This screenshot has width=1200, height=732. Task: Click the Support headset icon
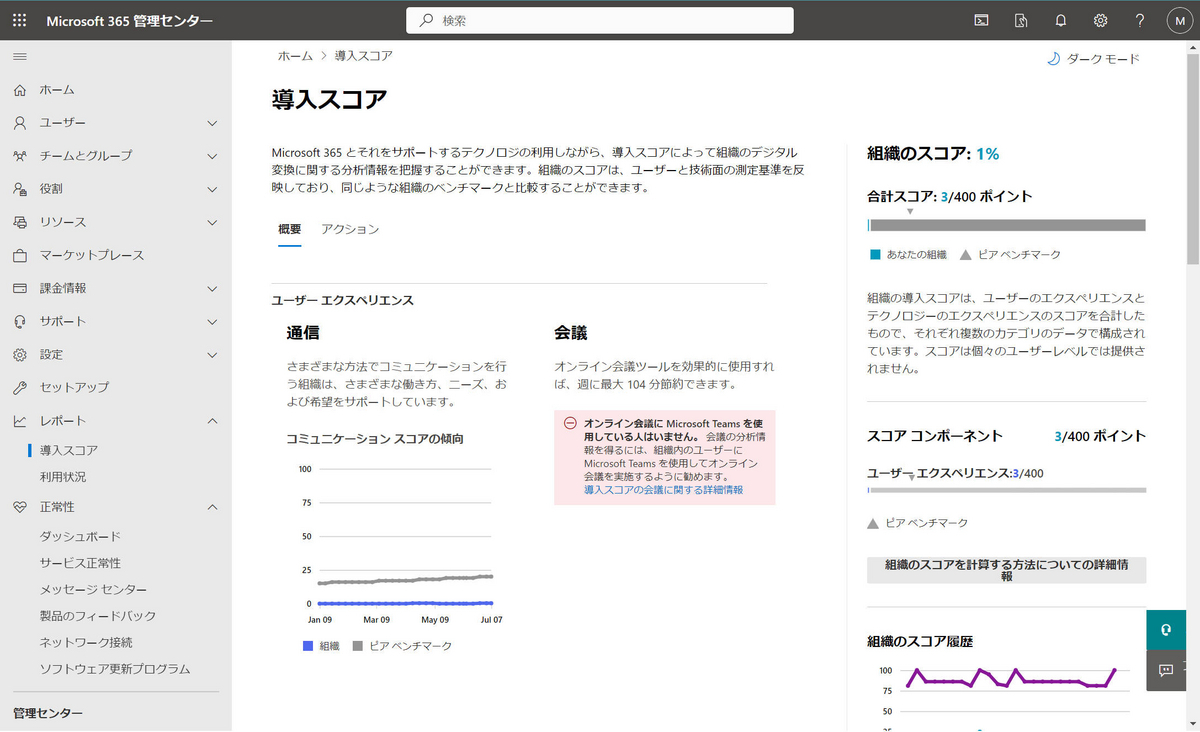click(x=20, y=321)
